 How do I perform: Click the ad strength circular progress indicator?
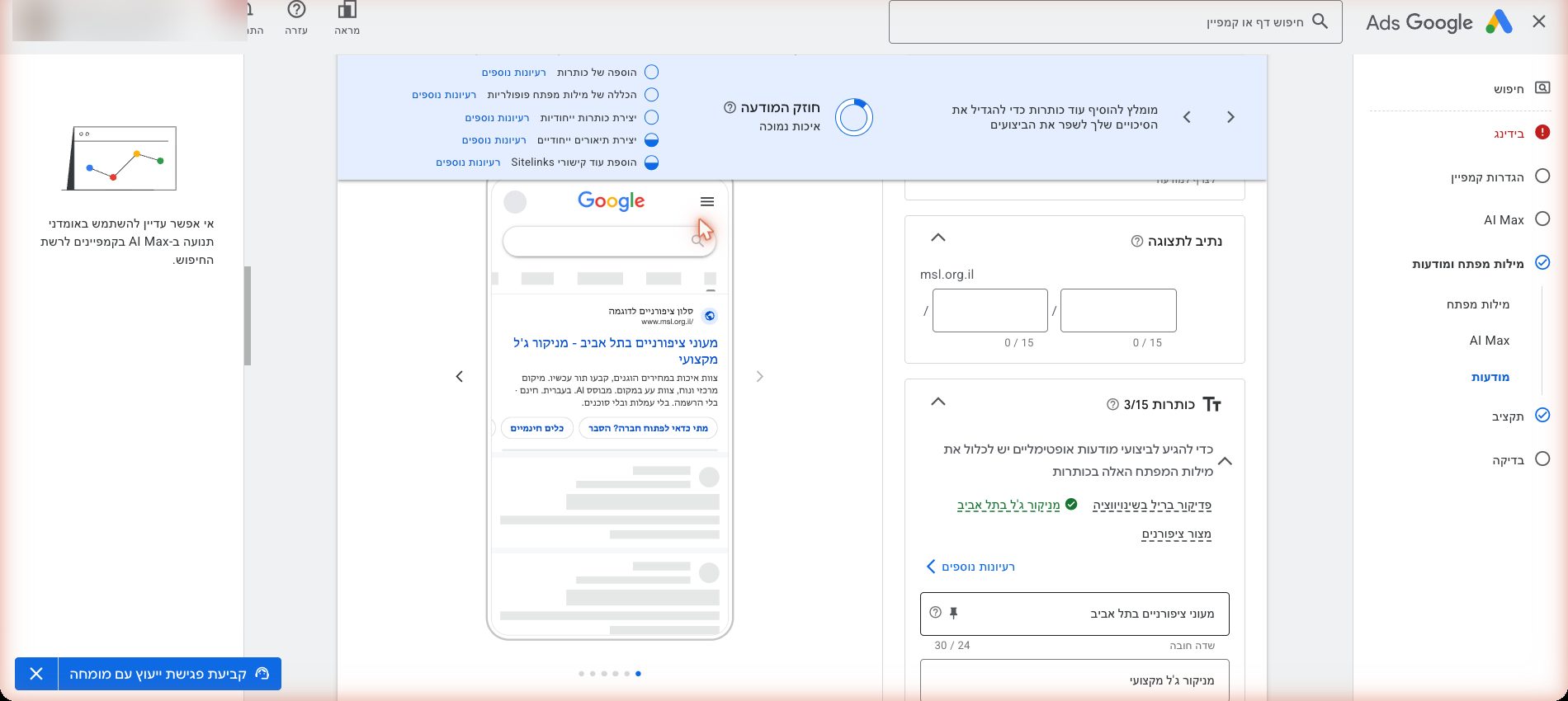(x=853, y=117)
